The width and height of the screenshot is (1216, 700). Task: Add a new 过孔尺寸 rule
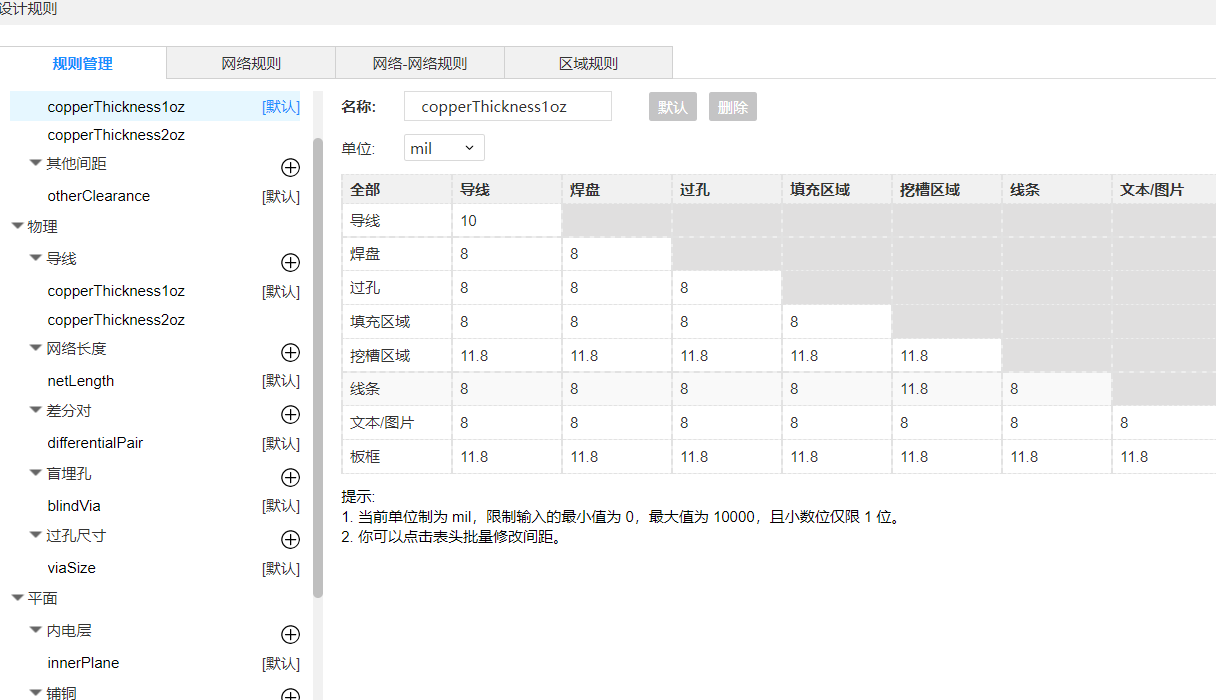(x=290, y=539)
